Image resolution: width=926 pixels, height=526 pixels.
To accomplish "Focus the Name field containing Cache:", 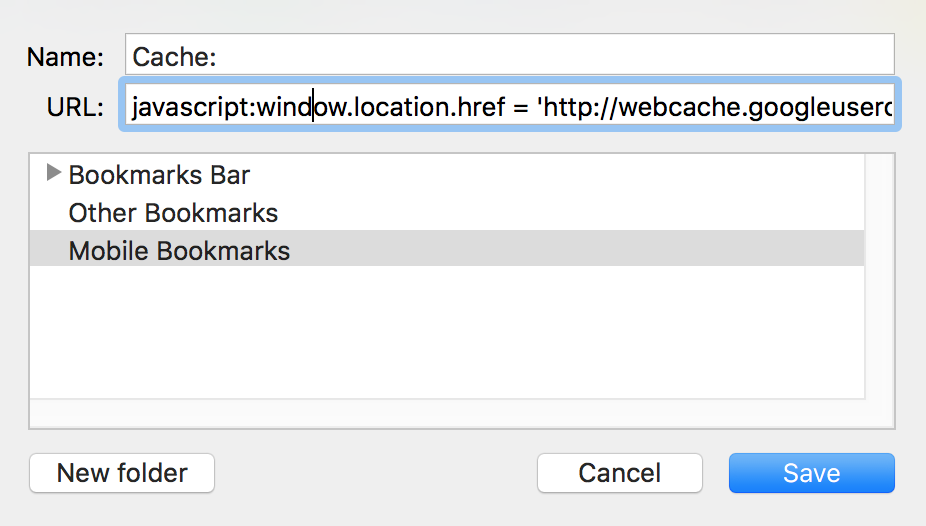I will [510, 54].
